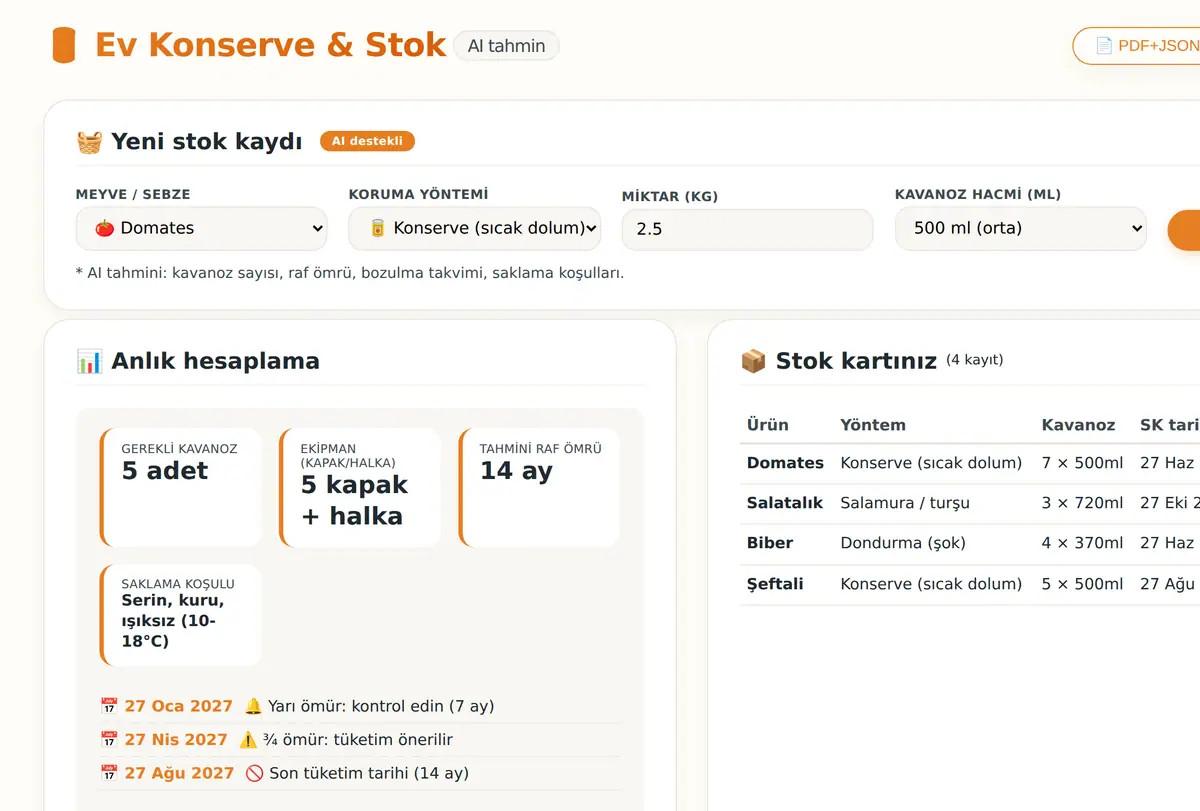Click the date text 27 Nis 2027

click(x=176, y=740)
